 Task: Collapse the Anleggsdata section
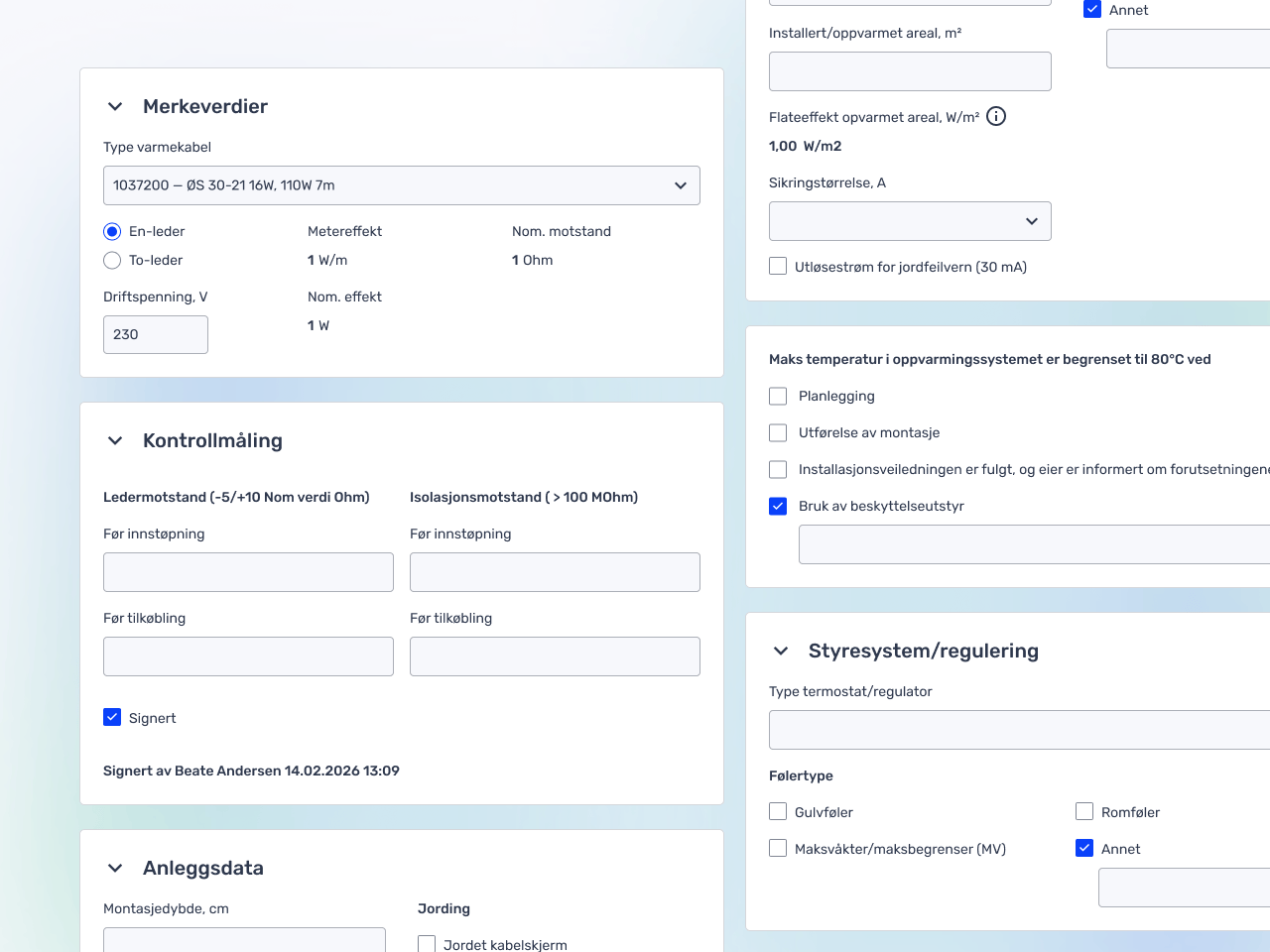115,869
